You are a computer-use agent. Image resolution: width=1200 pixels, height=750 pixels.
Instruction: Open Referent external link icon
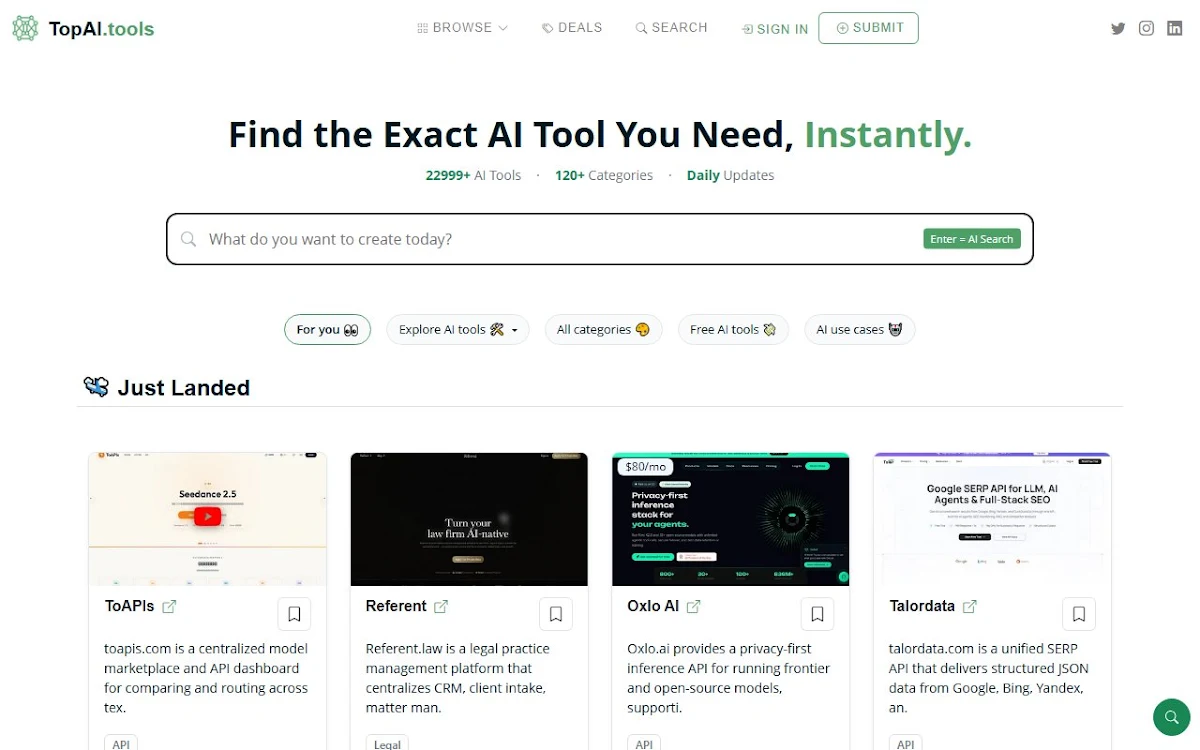(x=441, y=606)
